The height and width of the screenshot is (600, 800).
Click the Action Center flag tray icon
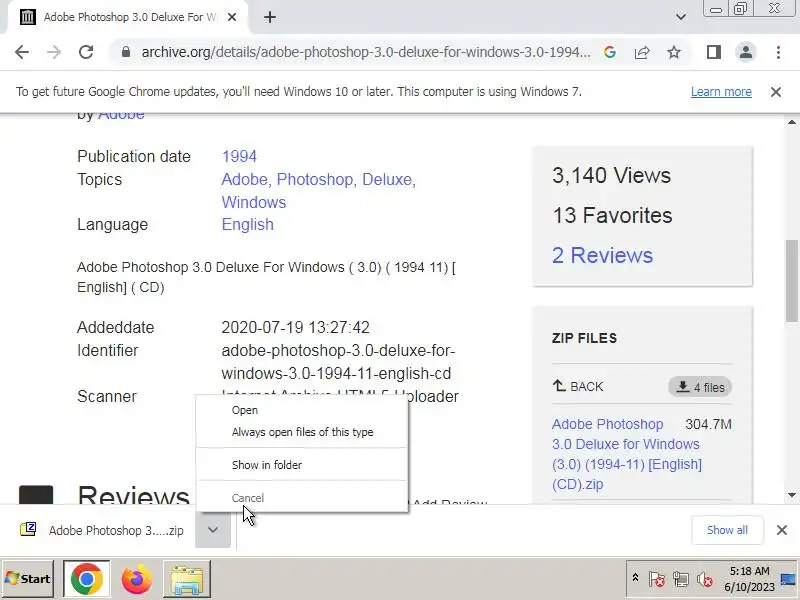tap(656, 579)
